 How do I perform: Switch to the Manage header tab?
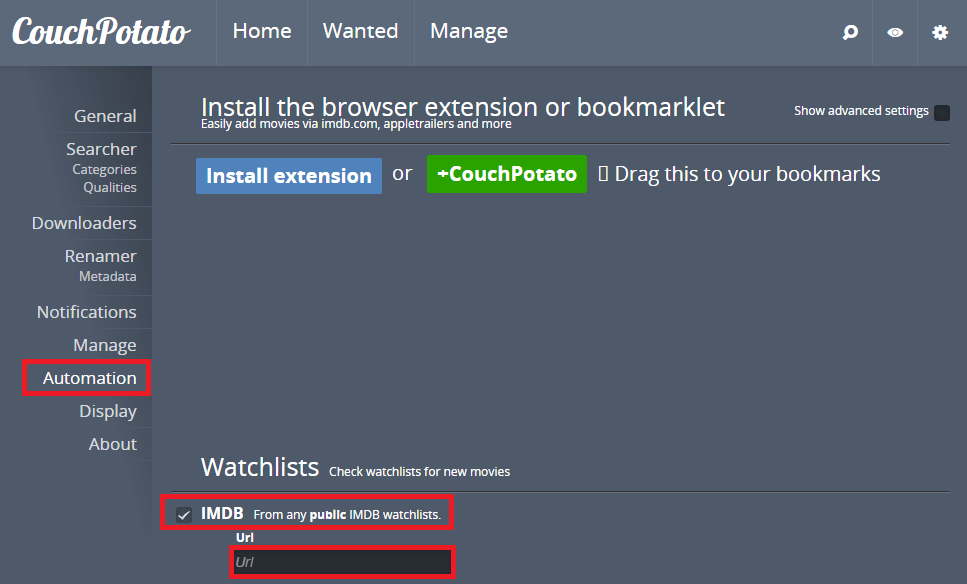click(469, 32)
